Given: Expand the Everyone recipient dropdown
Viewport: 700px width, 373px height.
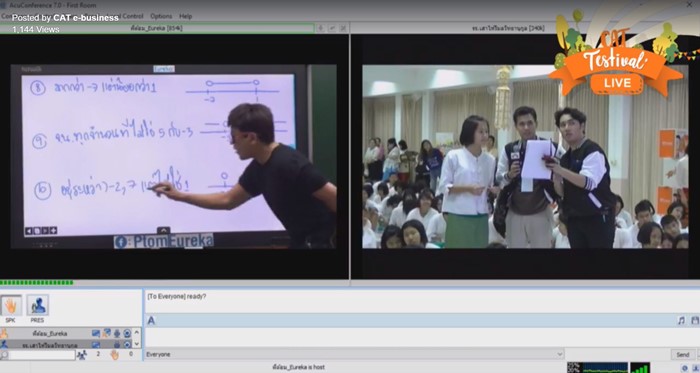Looking at the screenshot, I should point(559,354).
